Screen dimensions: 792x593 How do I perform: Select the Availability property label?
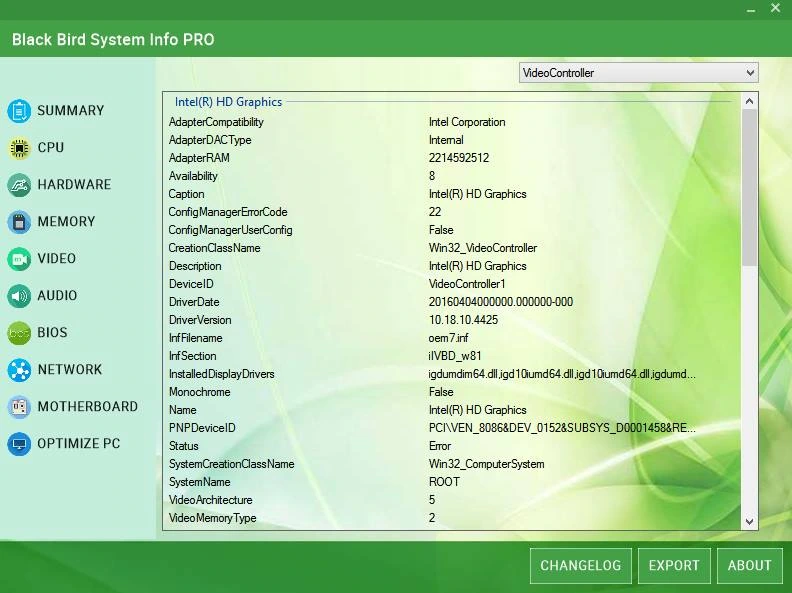193,176
